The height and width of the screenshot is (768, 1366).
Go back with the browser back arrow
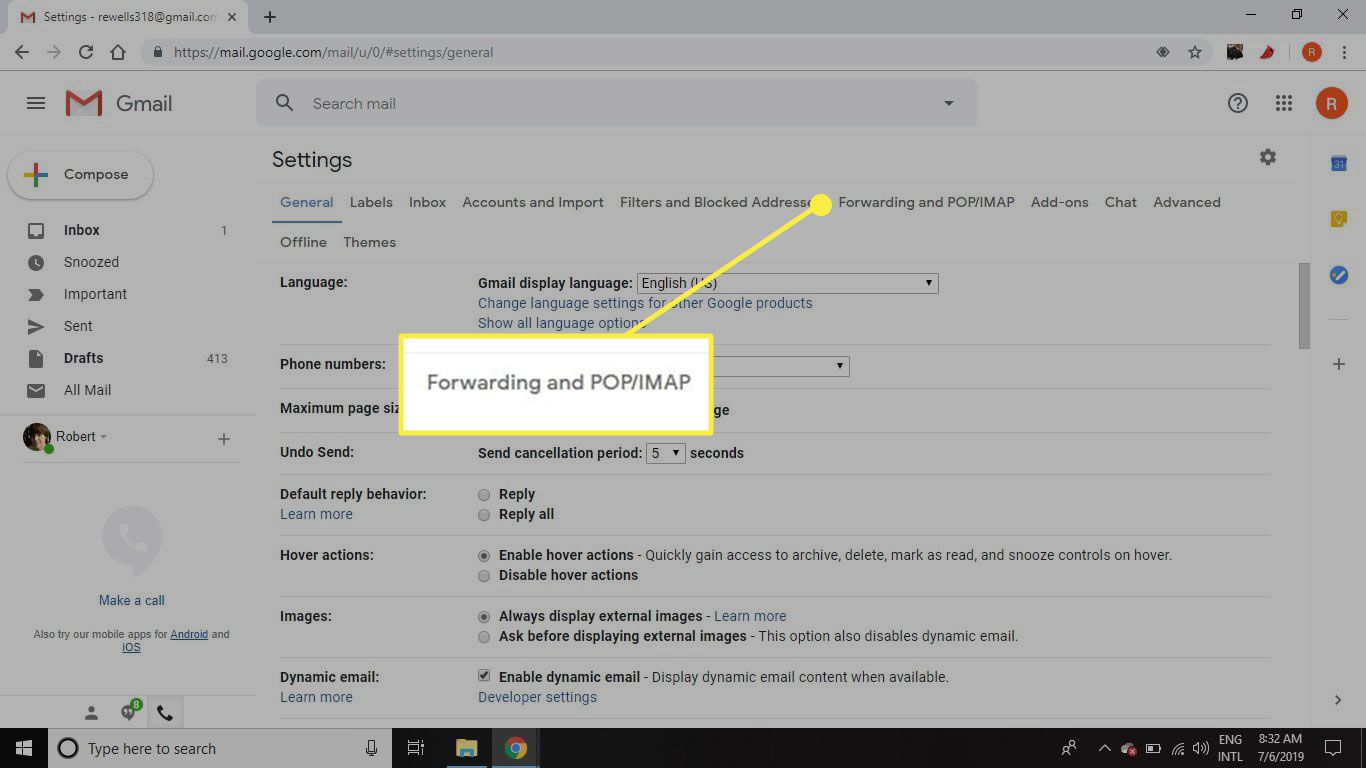click(x=22, y=52)
